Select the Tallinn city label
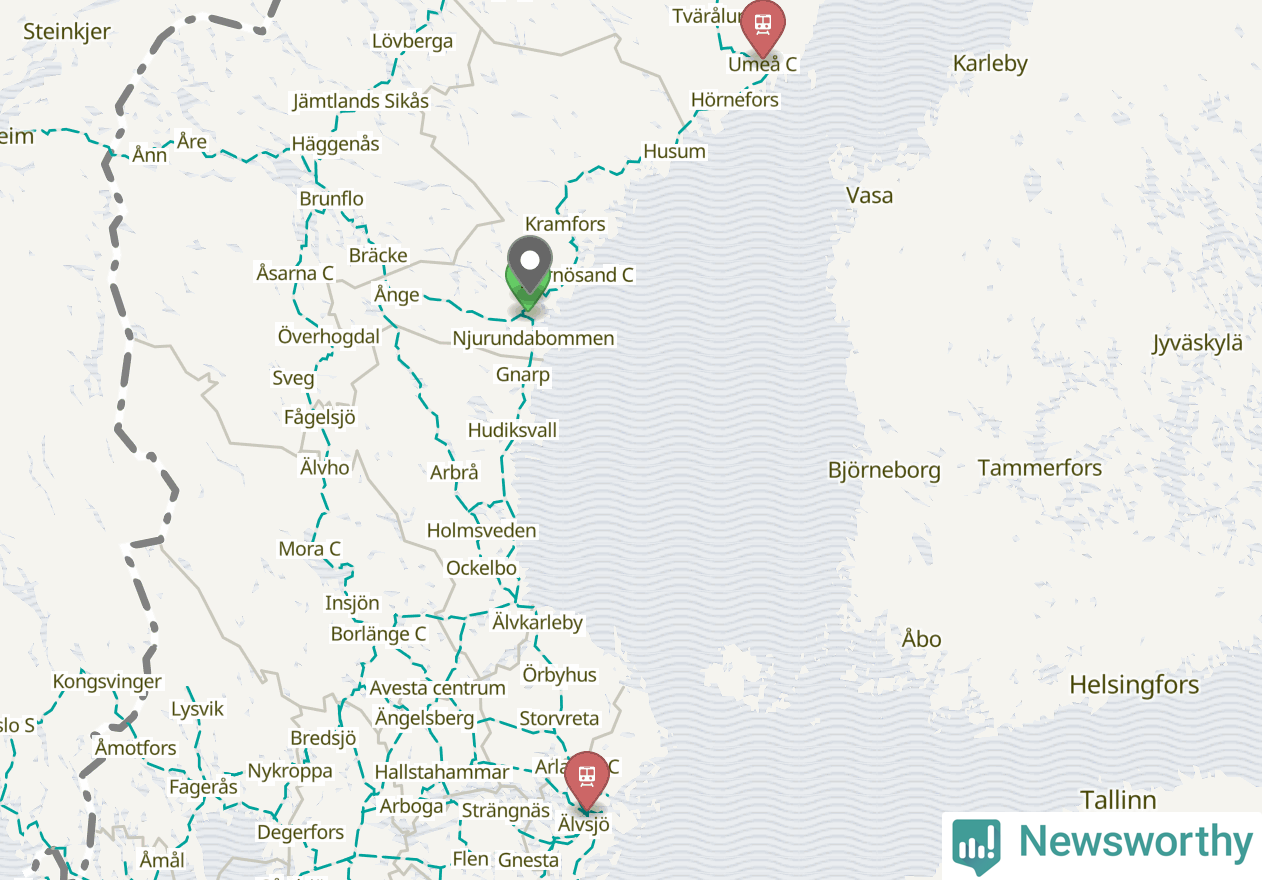 point(1118,800)
